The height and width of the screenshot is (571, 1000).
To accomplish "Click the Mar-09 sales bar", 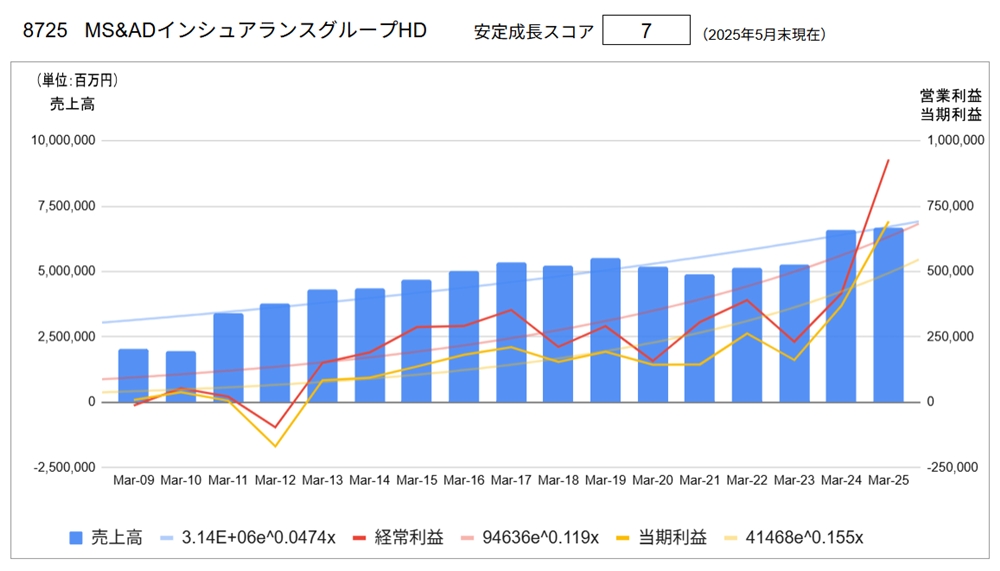I will 133,376.
